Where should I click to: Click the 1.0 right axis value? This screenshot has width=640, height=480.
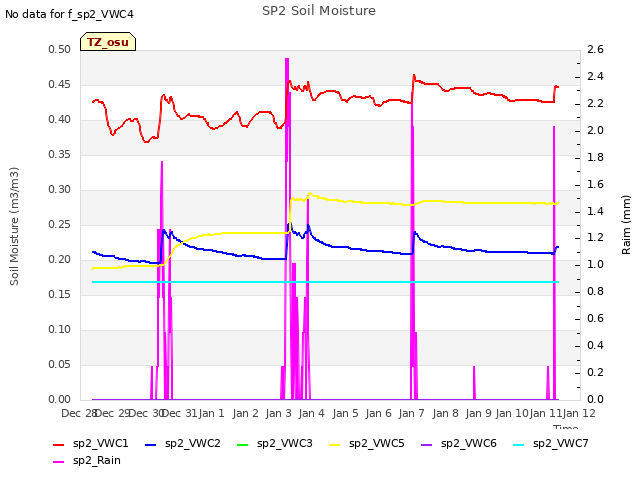[x=595, y=264]
